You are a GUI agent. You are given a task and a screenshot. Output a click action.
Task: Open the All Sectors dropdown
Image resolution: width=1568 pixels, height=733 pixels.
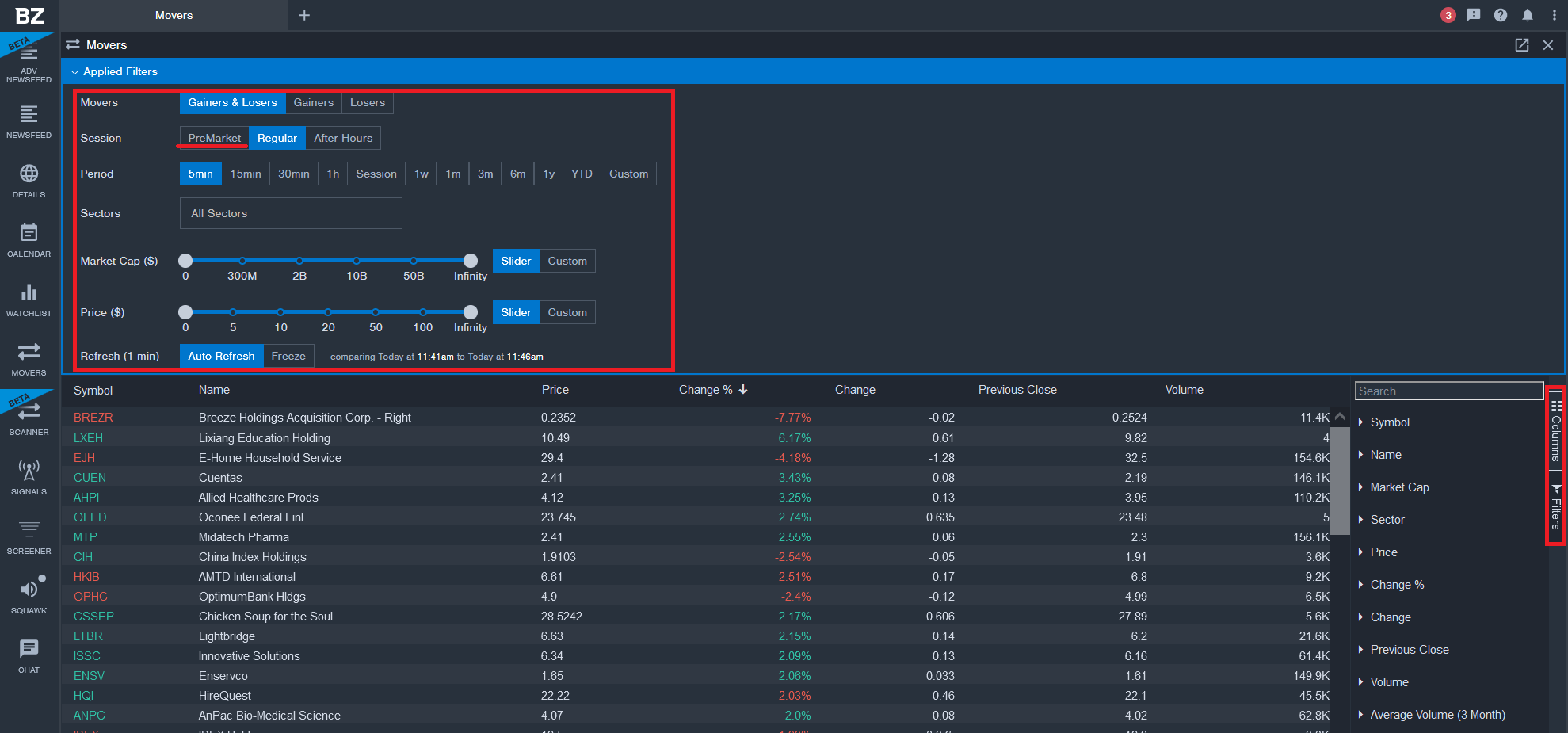290,212
